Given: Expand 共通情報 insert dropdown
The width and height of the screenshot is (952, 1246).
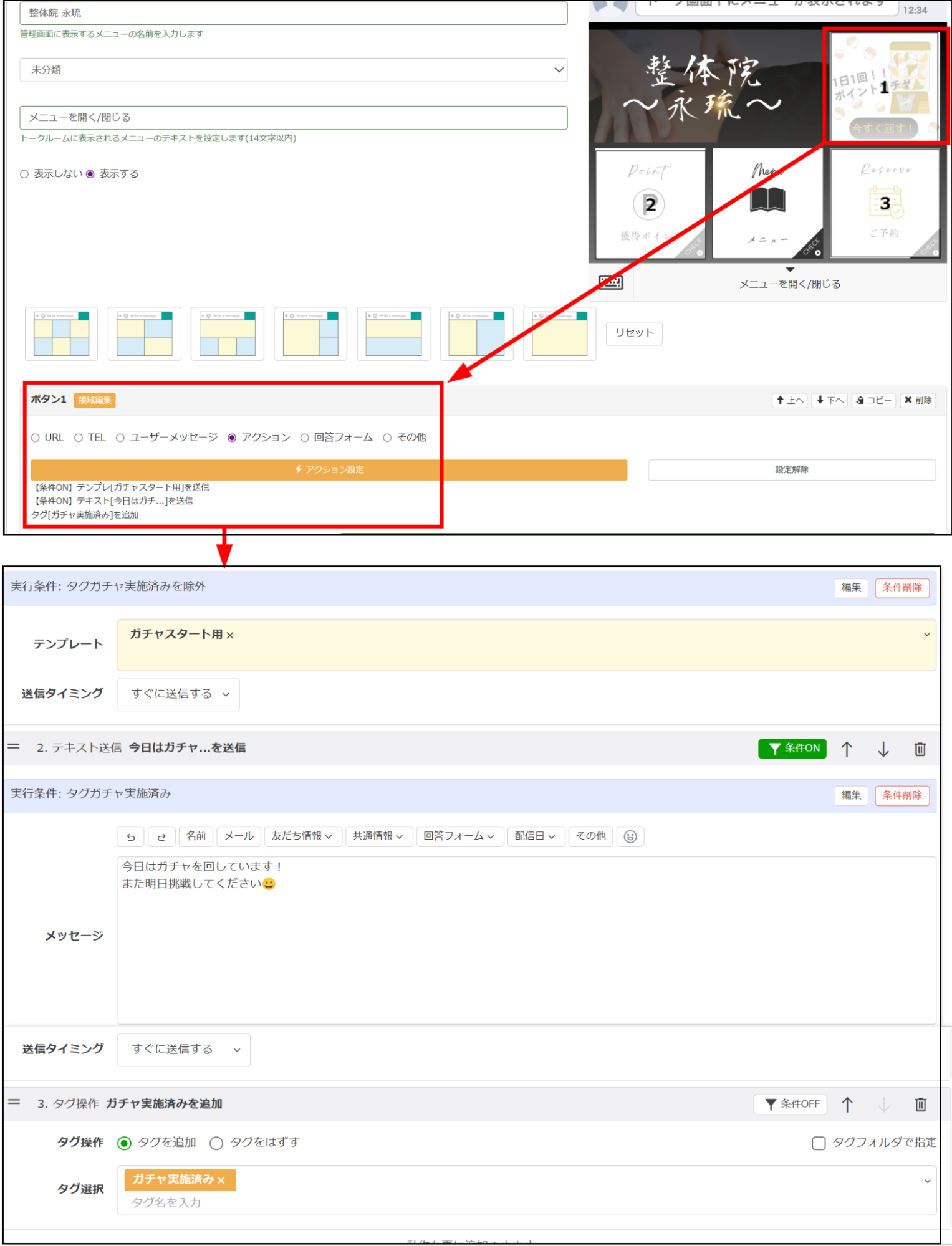Looking at the screenshot, I should [x=379, y=836].
